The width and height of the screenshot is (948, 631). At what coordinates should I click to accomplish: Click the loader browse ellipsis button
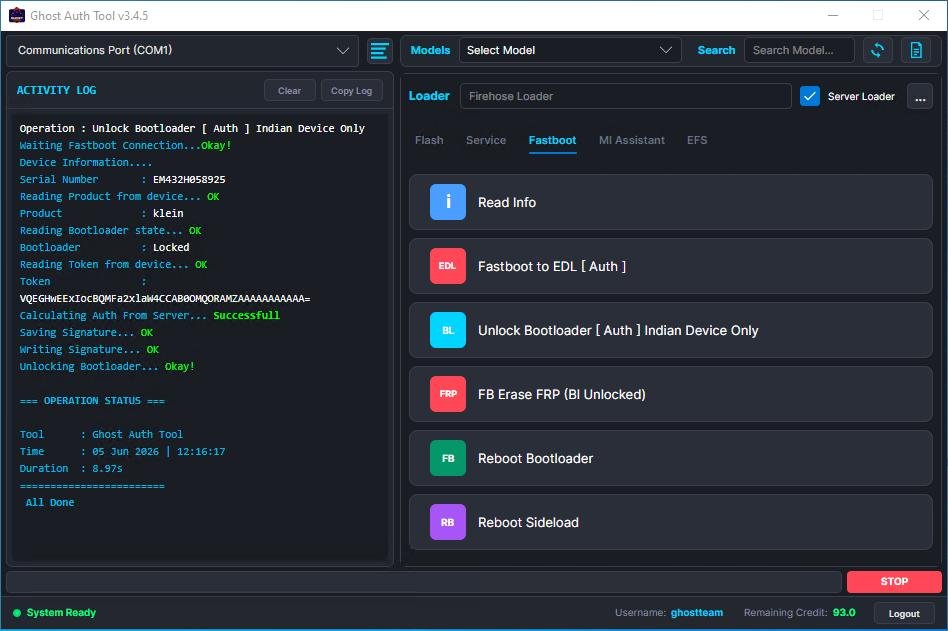point(920,97)
